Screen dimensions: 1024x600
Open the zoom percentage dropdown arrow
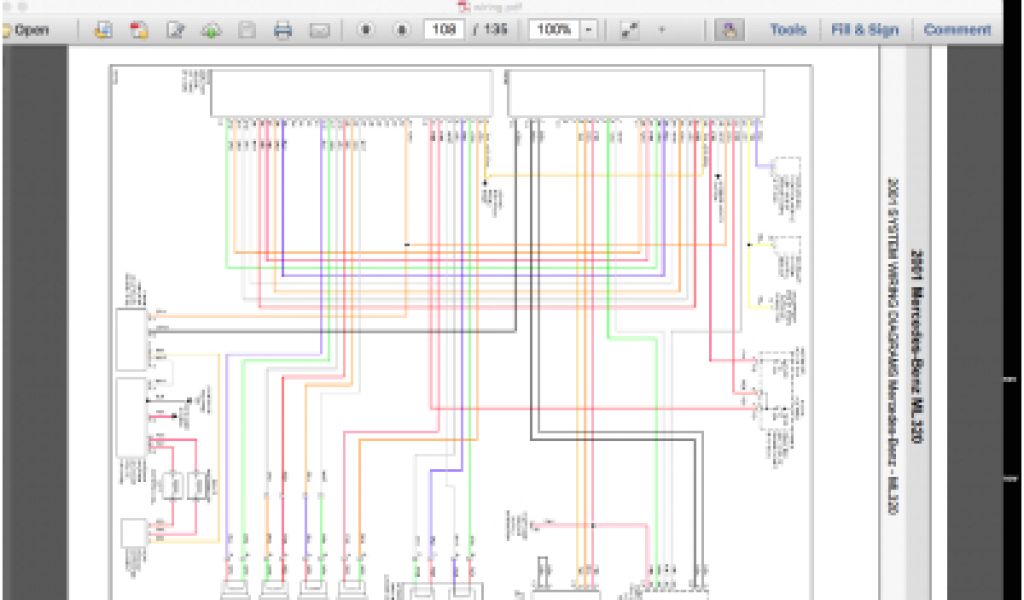(x=588, y=30)
